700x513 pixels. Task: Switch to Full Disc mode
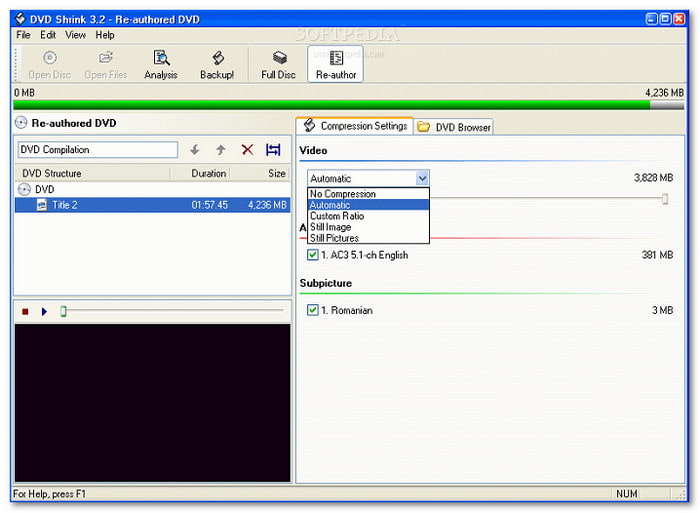tap(279, 64)
